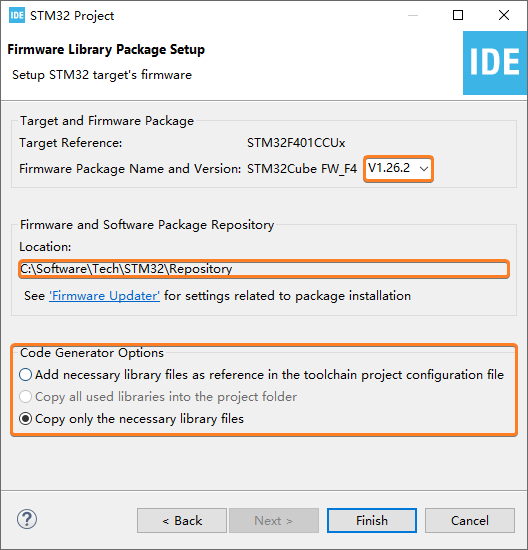Click the Code Generator Options group label
Viewport: 528px width, 550px height.
click(x=92, y=353)
